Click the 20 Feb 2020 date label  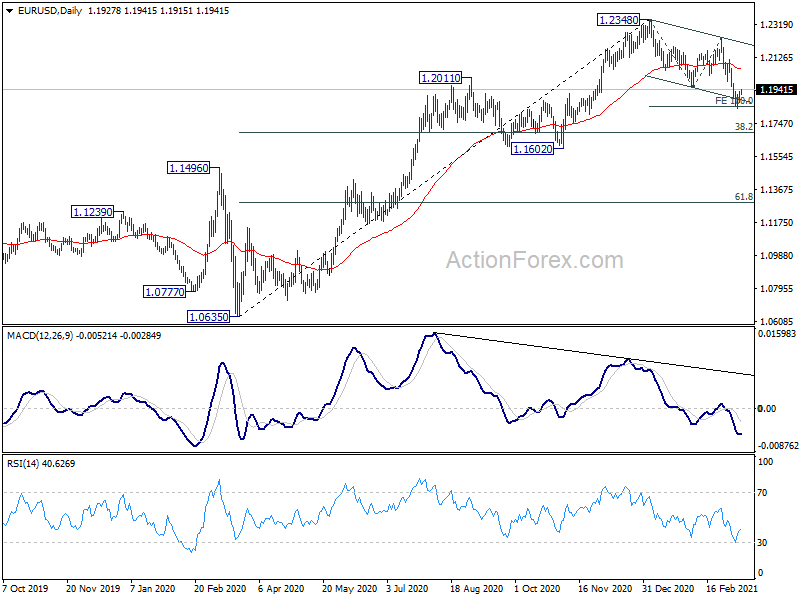point(220,588)
